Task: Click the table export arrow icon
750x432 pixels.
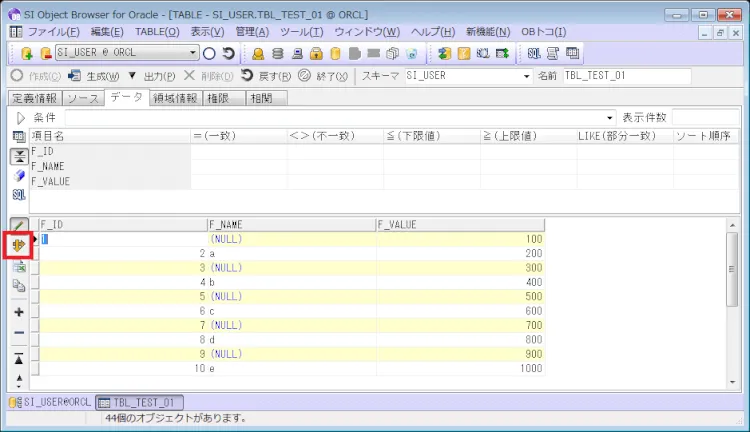Action: [502, 53]
